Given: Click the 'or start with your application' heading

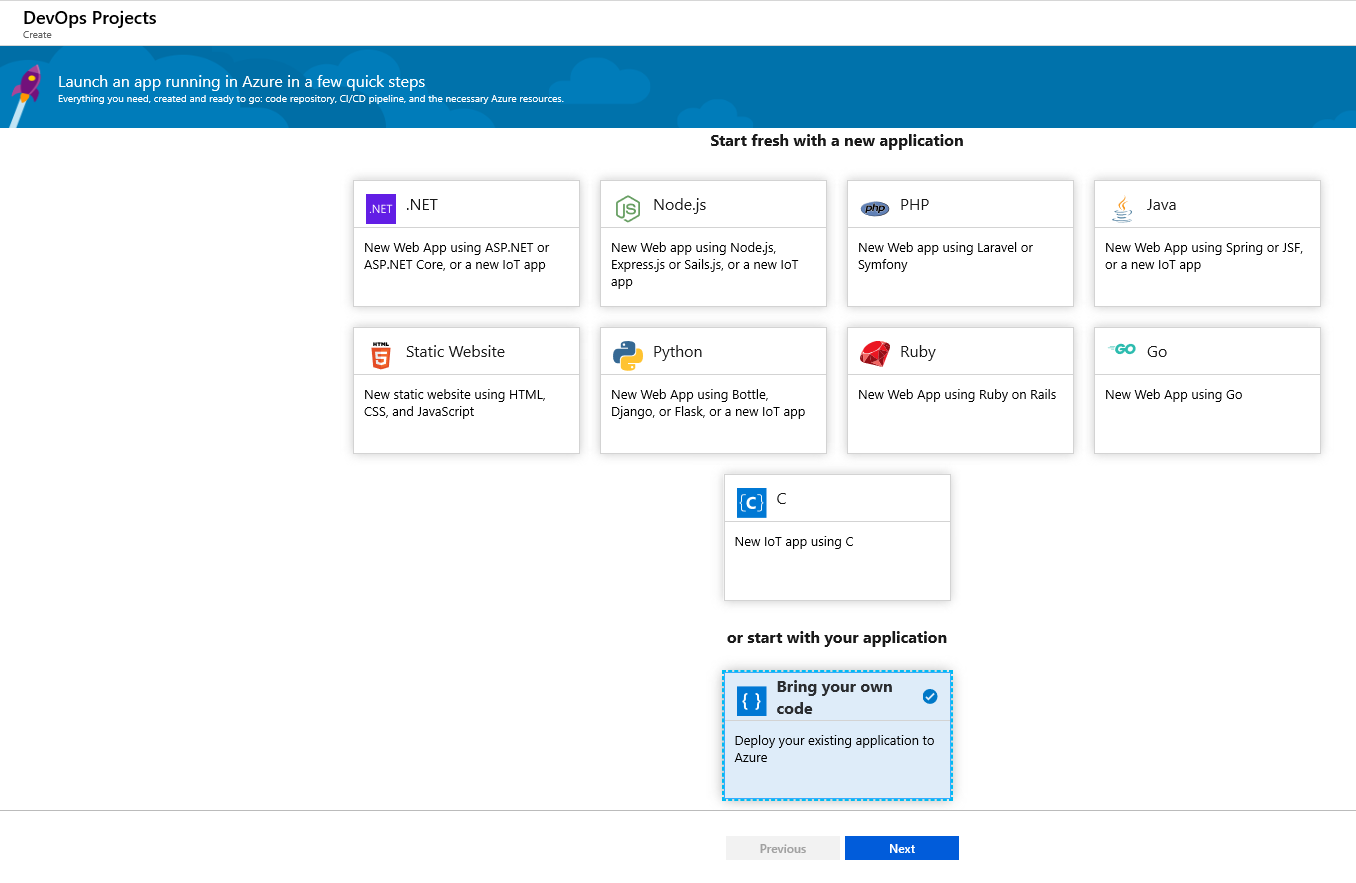Looking at the screenshot, I should (x=837, y=638).
